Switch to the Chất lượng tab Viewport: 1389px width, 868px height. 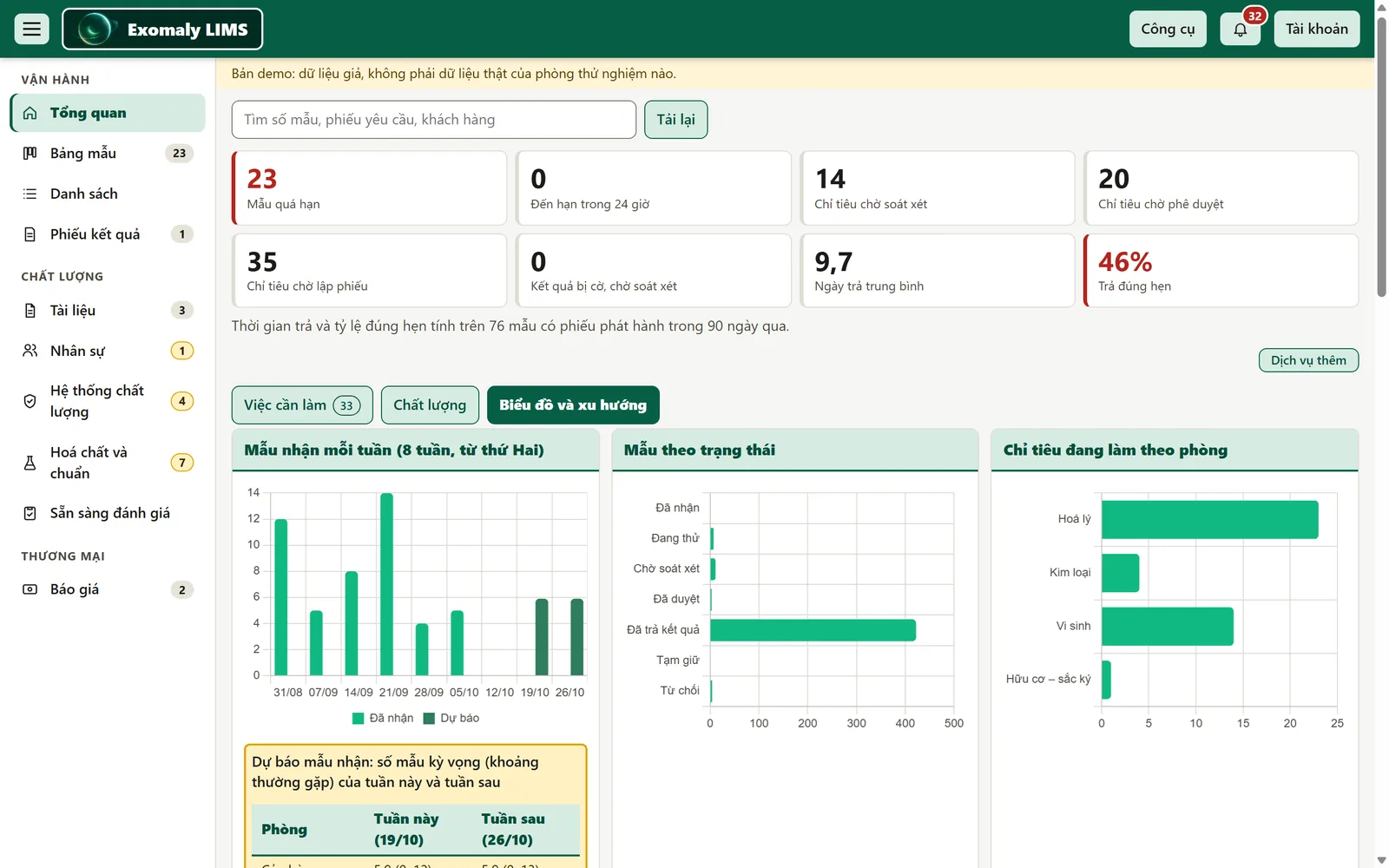(430, 405)
